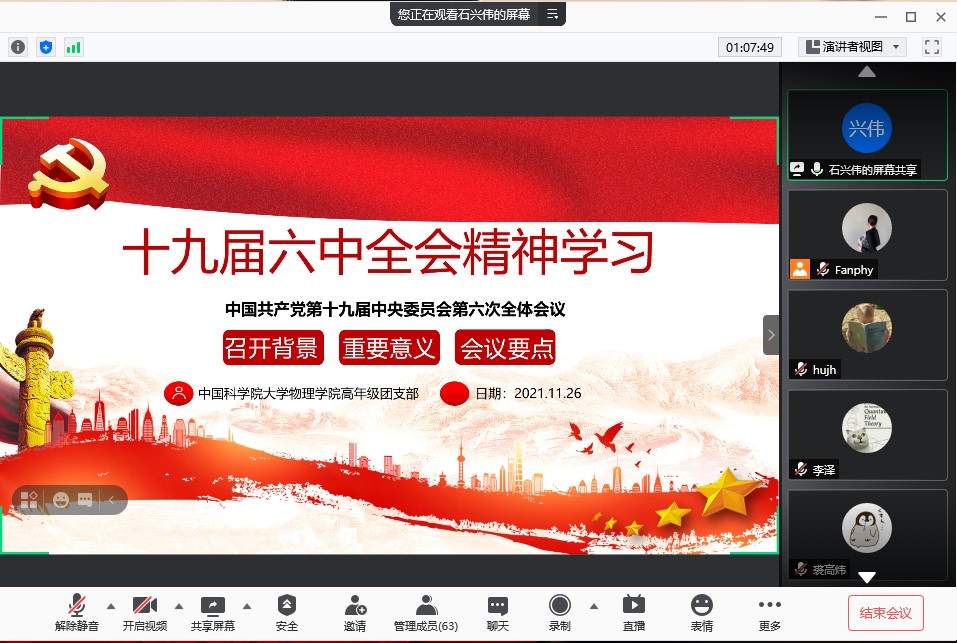The image size is (957, 643).
Task: Start the 直播 live stream
Action: pyautogui.click(x=634, y=613)
